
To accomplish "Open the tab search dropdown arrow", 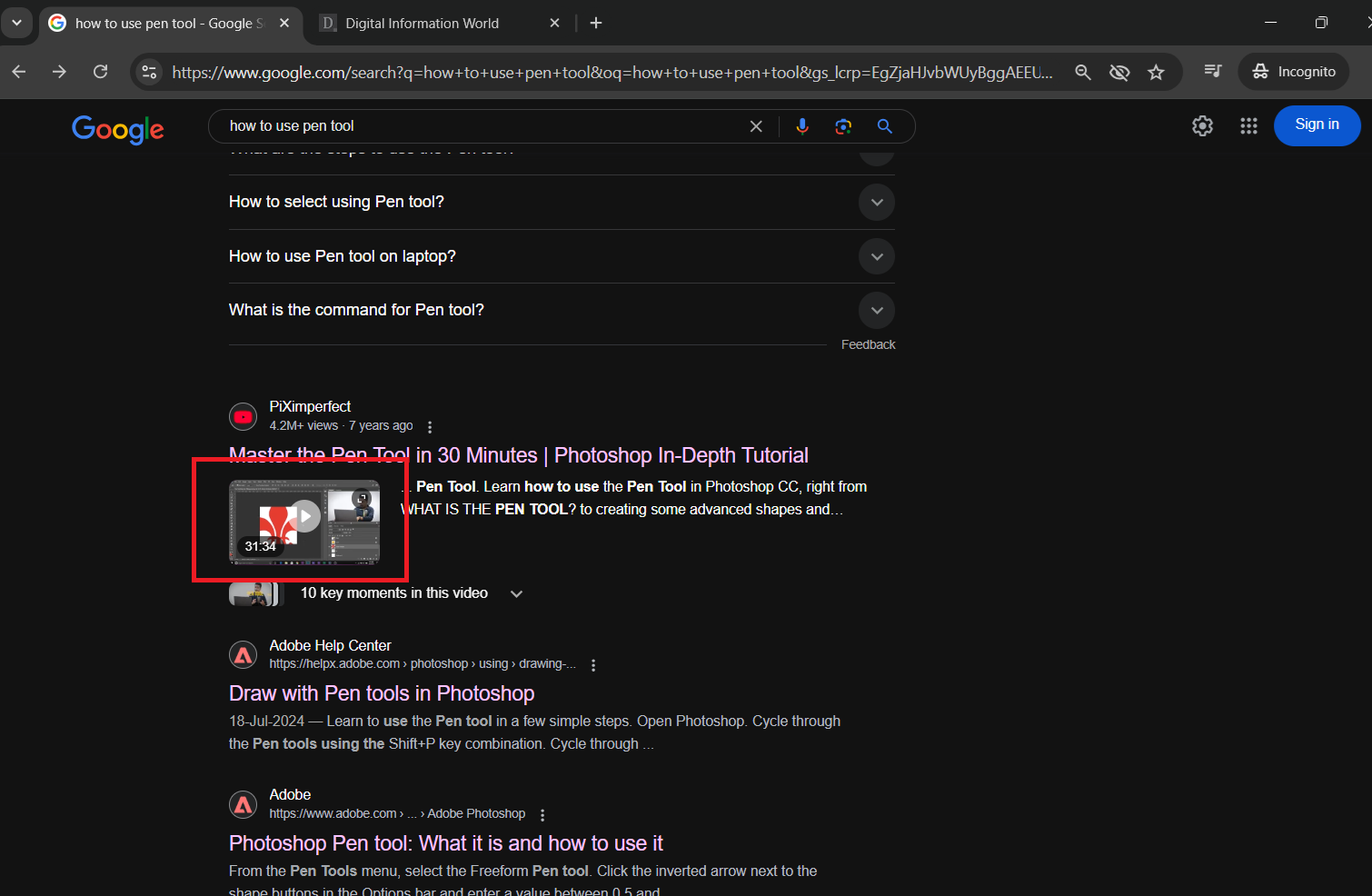I will 16,23.
